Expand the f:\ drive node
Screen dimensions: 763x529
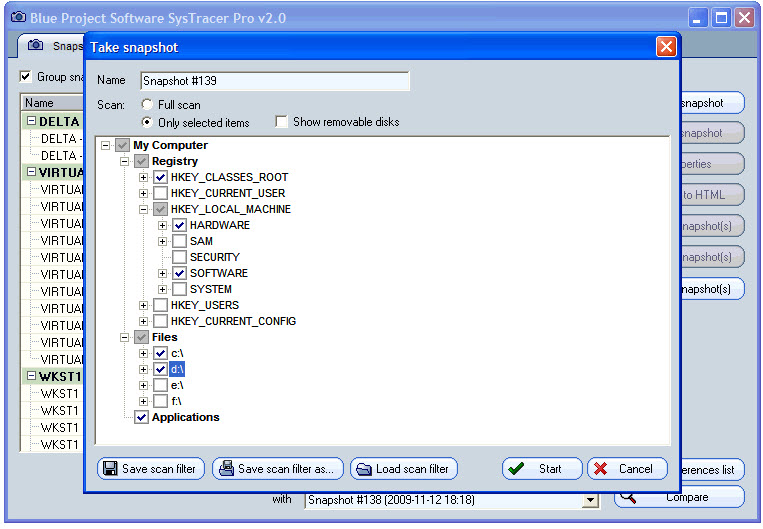pos(143,401)
